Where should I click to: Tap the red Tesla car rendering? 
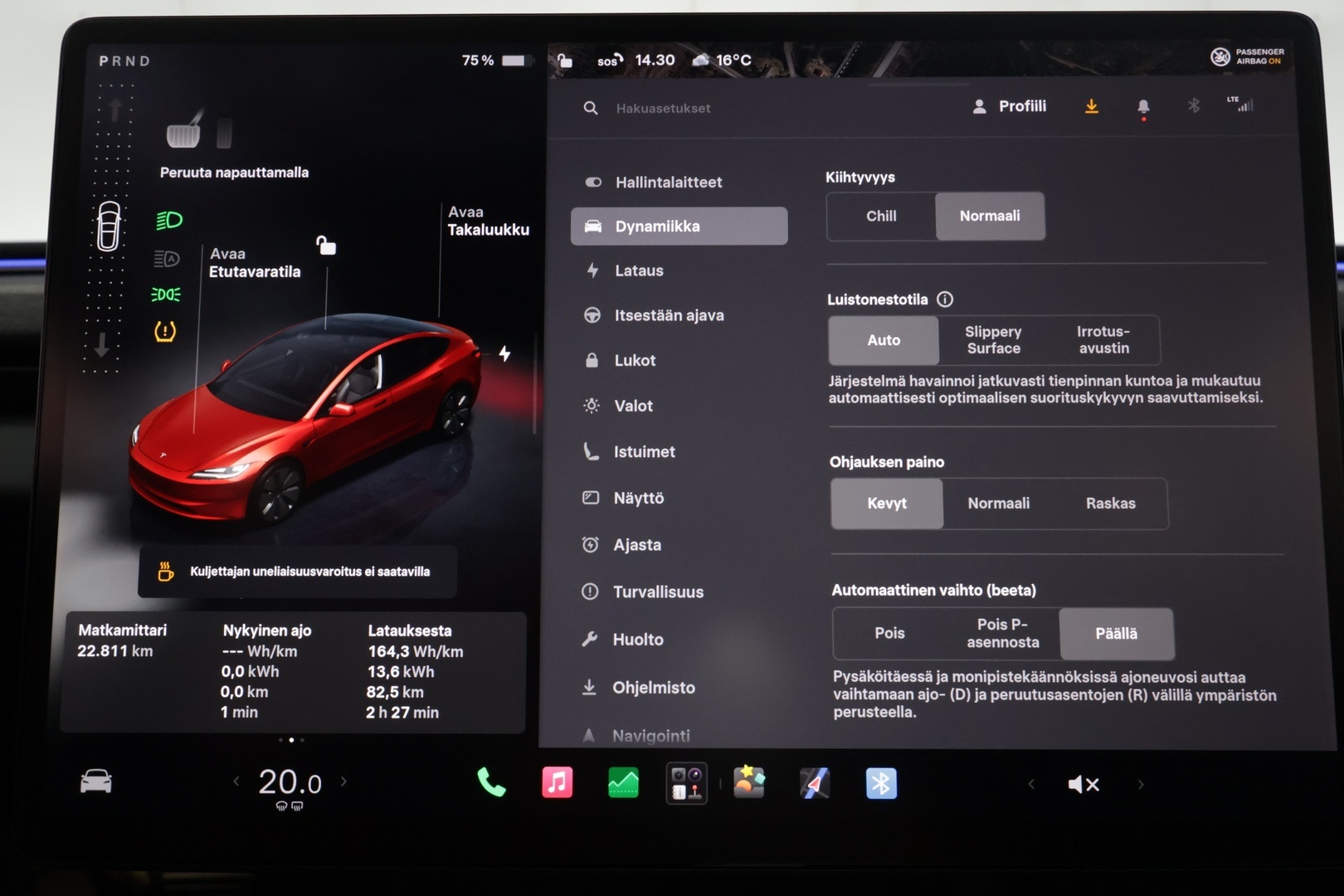pos(305,419)
